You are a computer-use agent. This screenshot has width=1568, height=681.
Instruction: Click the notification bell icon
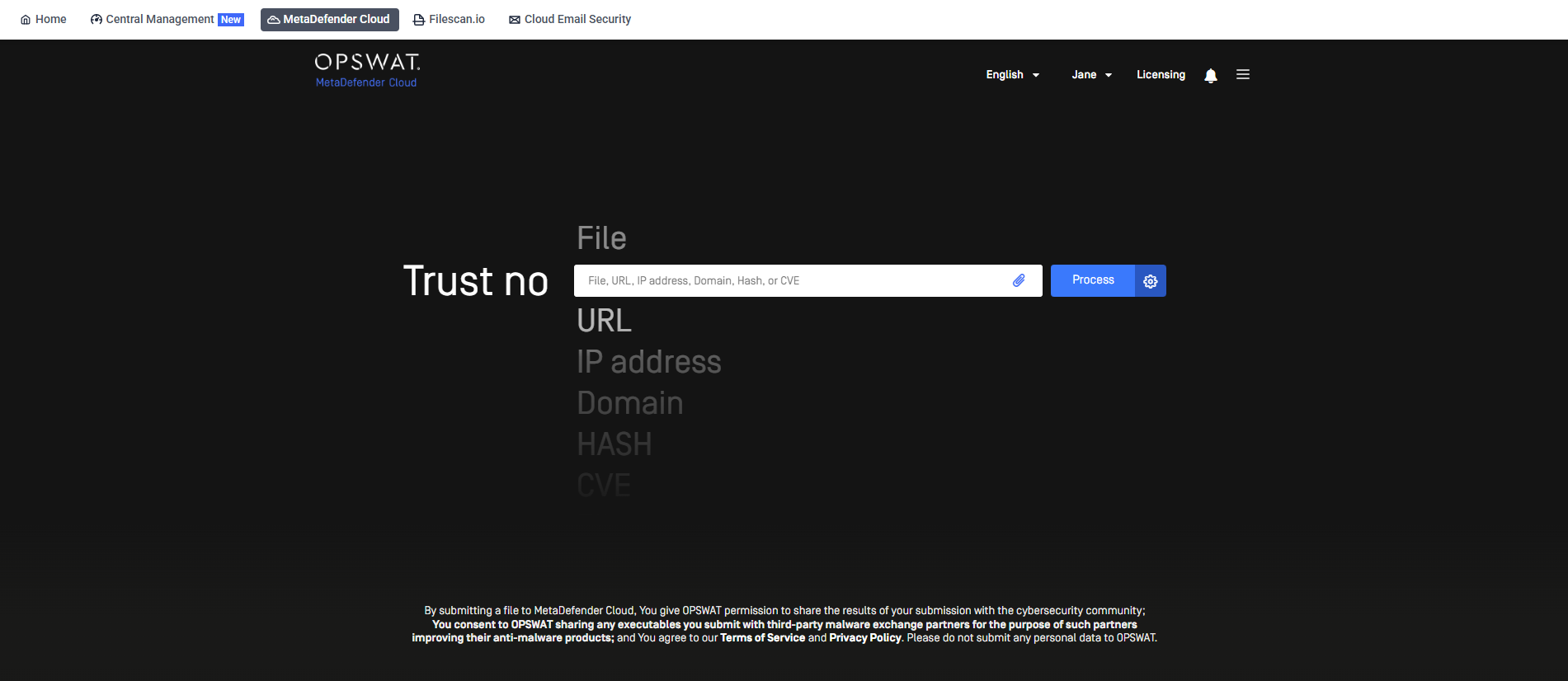(1210, 75)
